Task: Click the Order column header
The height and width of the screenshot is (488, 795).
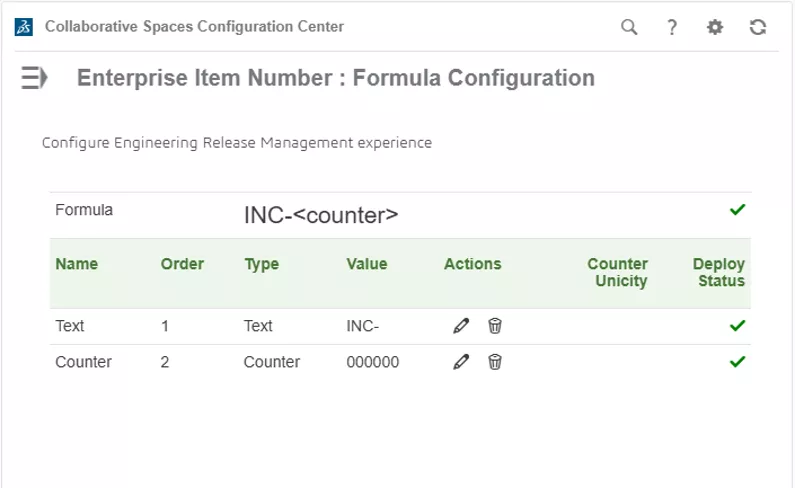Action: pos(182,264)
